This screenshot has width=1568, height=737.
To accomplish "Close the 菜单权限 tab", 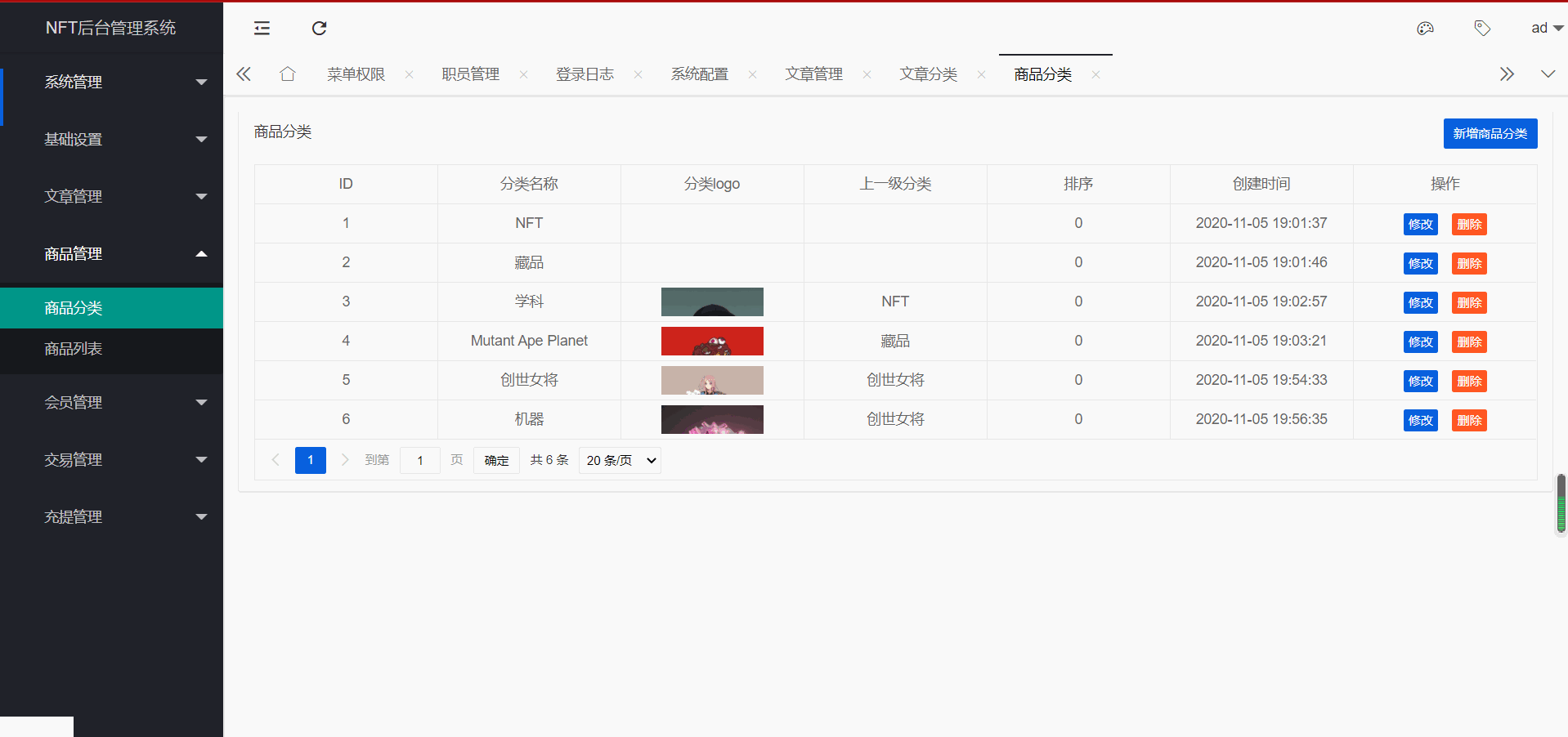I will [x=409, y=74].
